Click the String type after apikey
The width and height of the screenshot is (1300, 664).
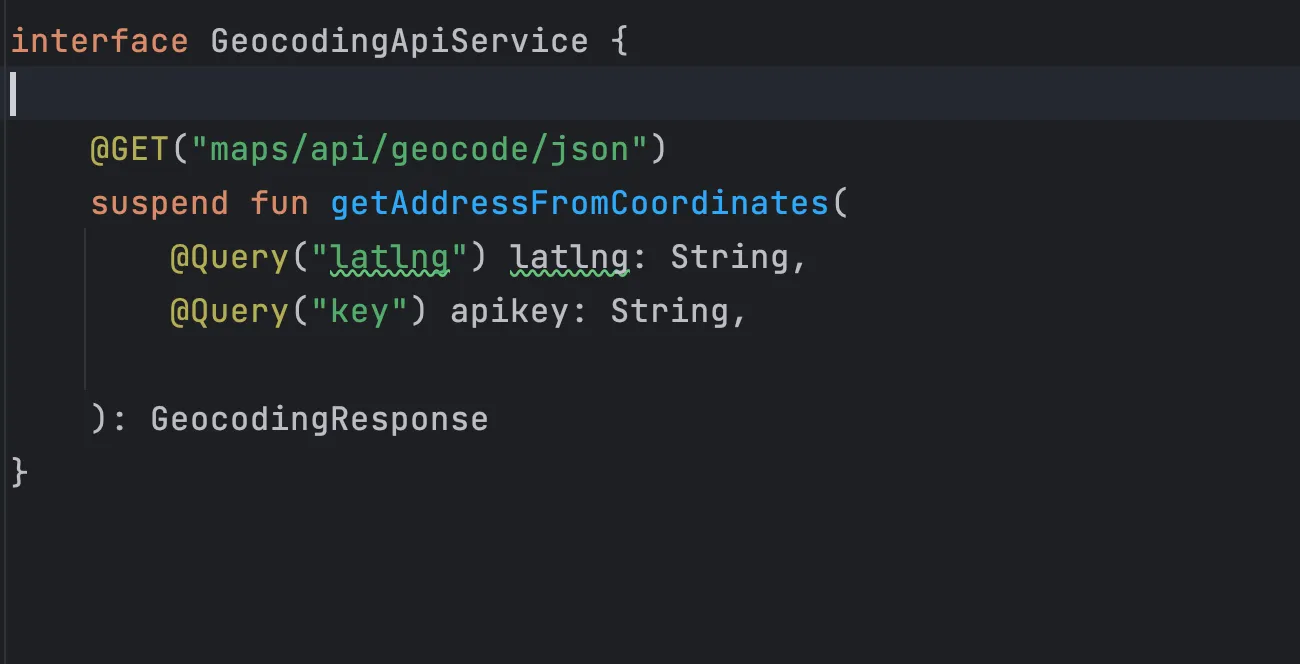[670, 311]
